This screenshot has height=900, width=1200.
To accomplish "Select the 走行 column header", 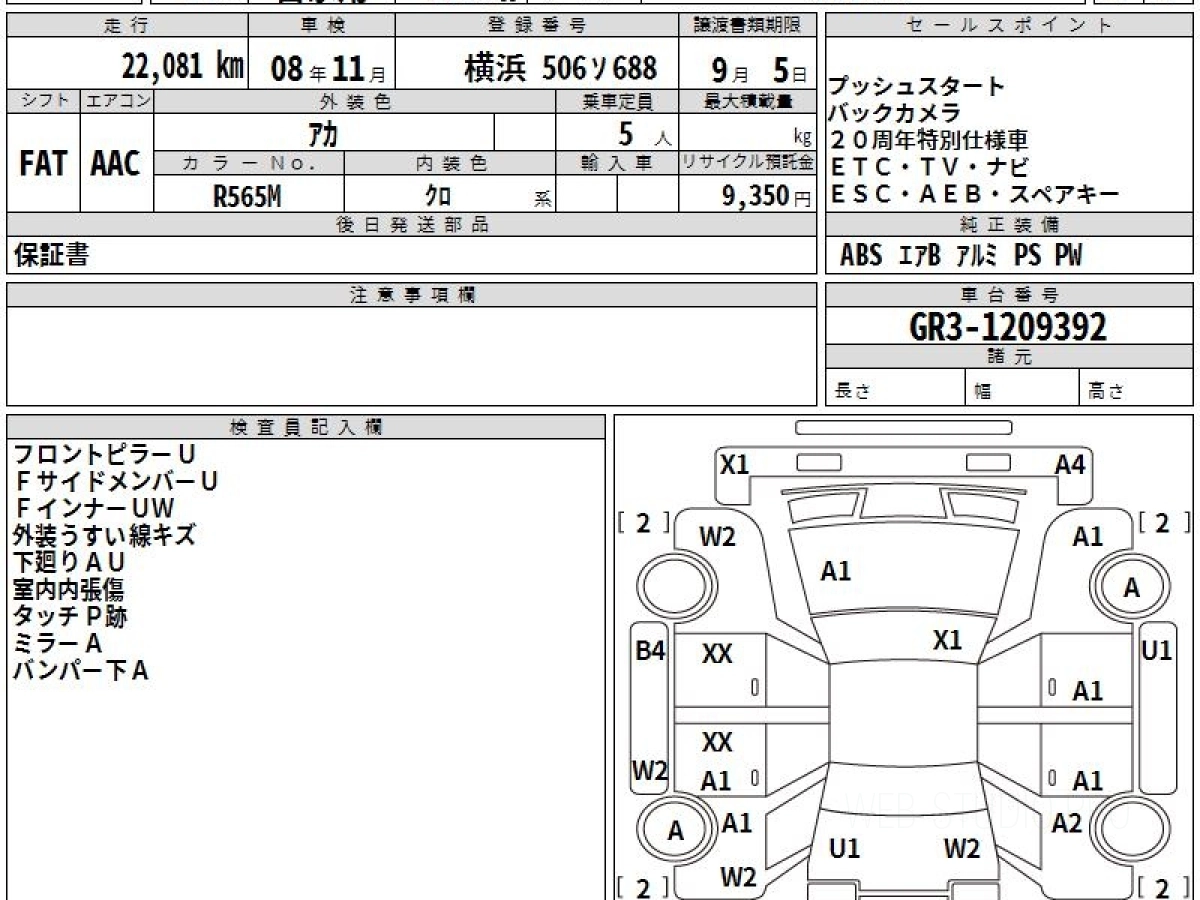I will pyautogui.click(x=126, y=26).
